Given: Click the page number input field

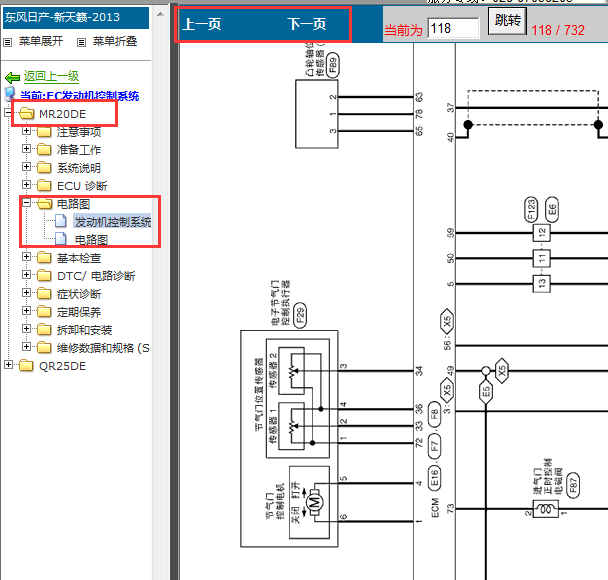Looking at the screenshot, I should click(453, 28).
